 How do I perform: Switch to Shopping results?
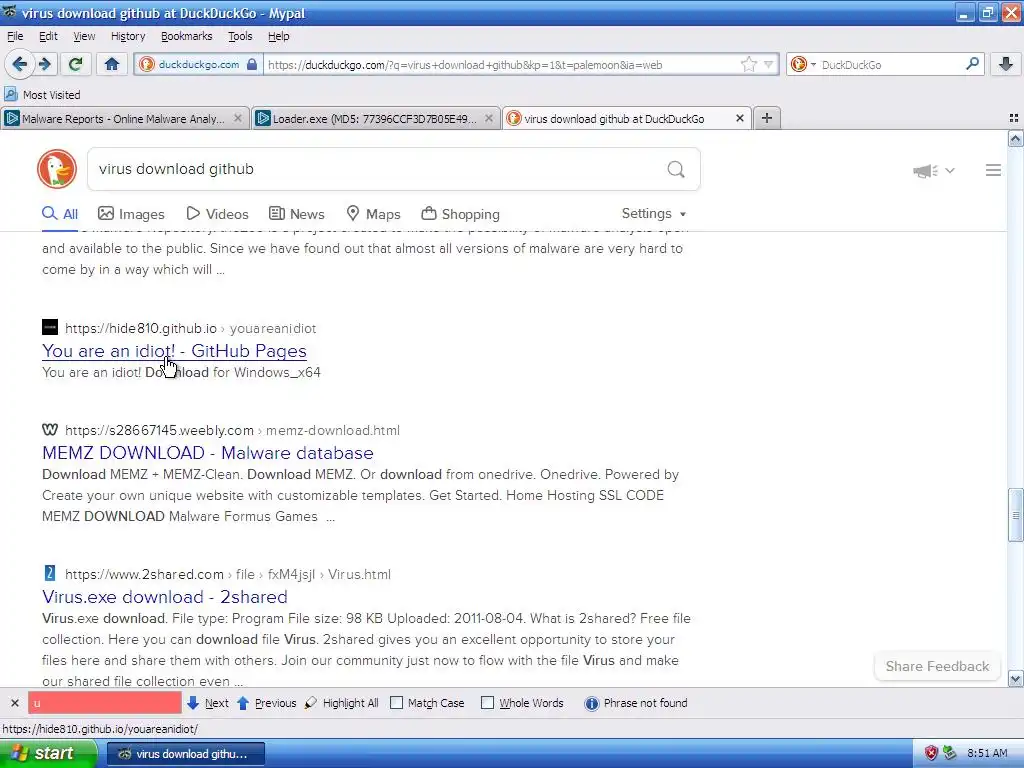(x=460, y=214)
